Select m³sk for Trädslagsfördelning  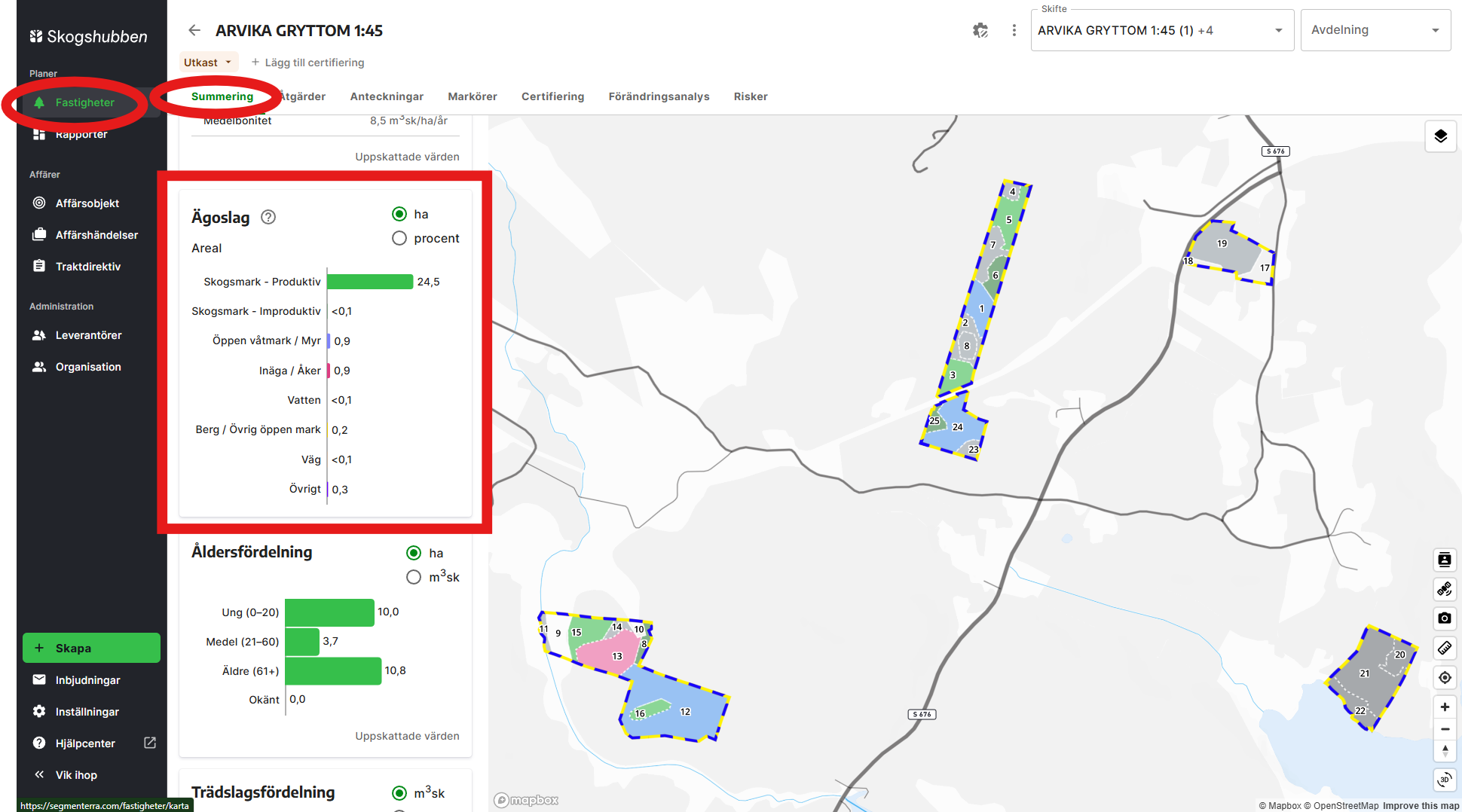(x=399, y=793)
